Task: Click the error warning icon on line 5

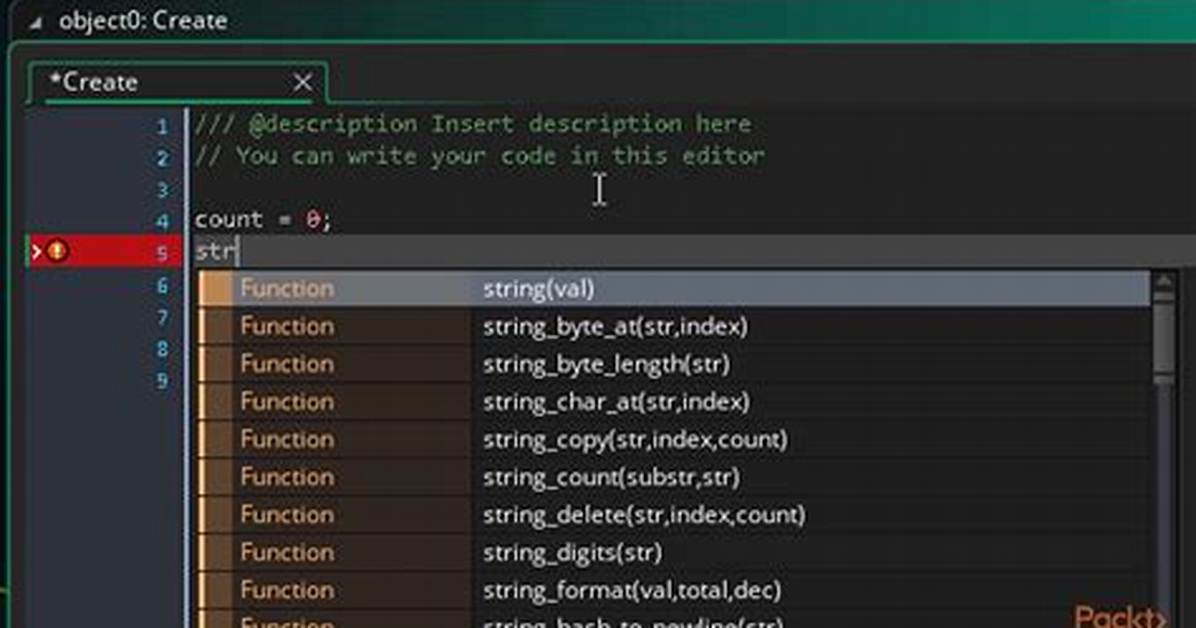Action: pos(57,250)
